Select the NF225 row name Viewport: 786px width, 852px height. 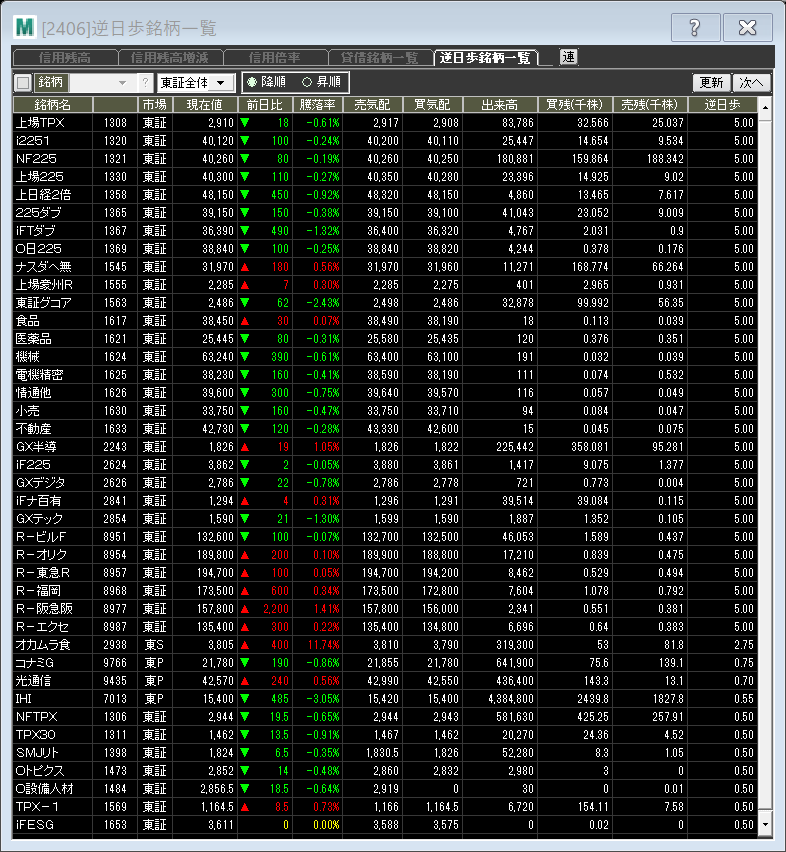pos(36,159)
